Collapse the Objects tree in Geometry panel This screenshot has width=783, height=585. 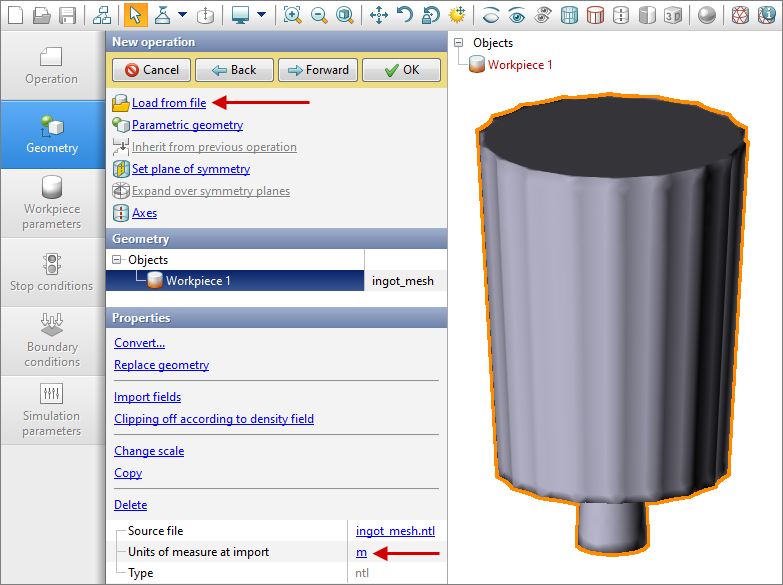pyautogui.click(x=118, y=260)
